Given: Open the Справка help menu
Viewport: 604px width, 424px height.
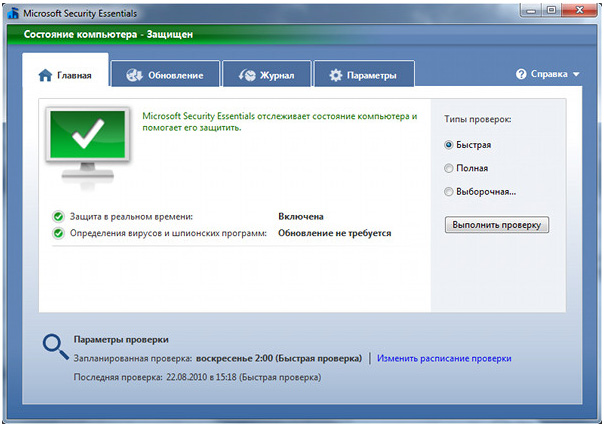Looking at the screenshot, I should 547,74.
